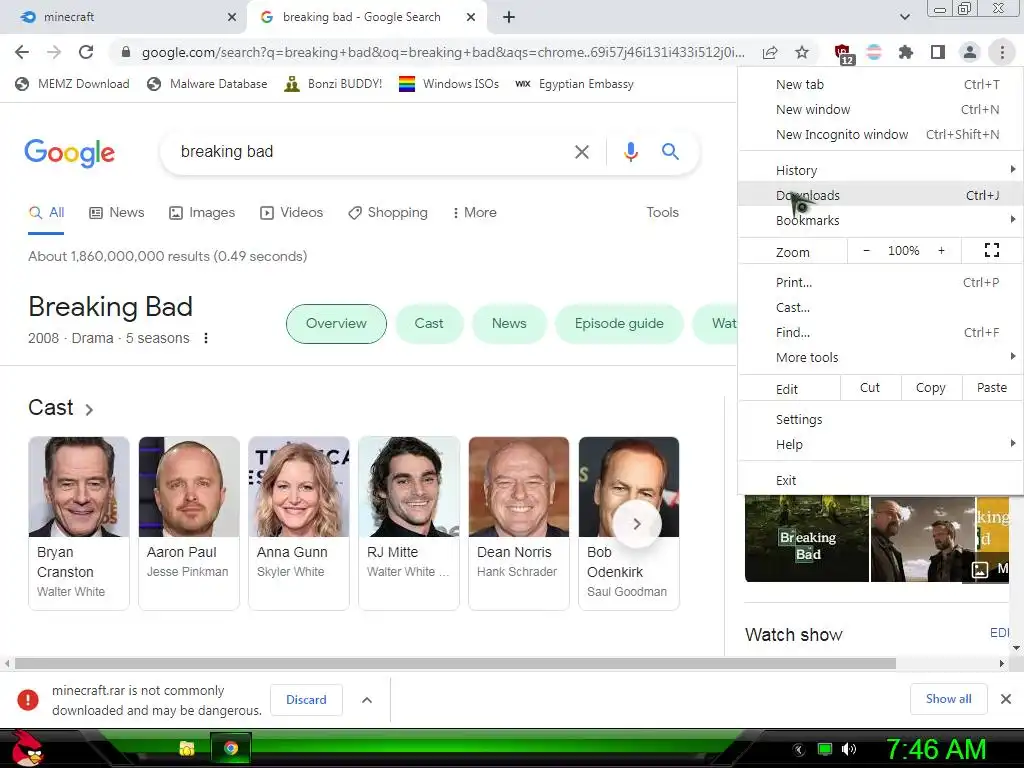1024x768 pixels.
Task: Click the tab search dropdown arrow
Action: (904, 17)
